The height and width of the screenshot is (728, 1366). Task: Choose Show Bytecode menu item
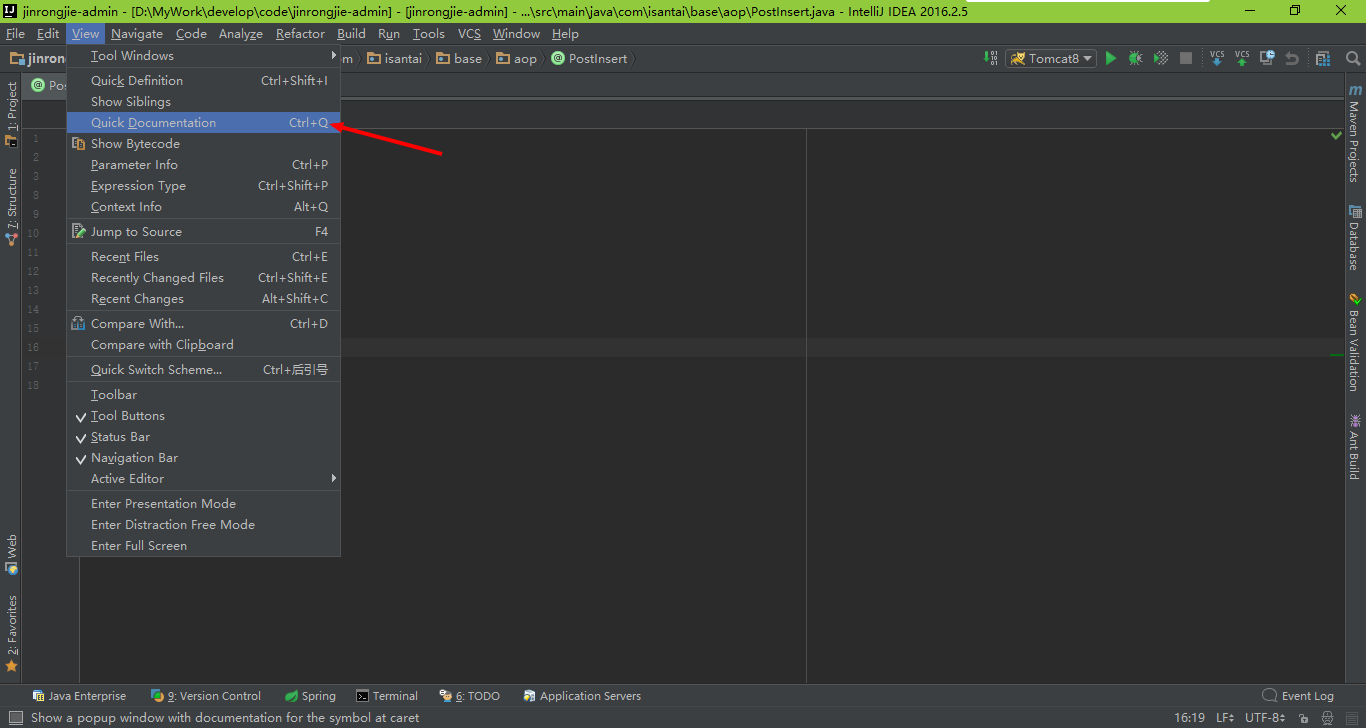[x=204, y=144]
